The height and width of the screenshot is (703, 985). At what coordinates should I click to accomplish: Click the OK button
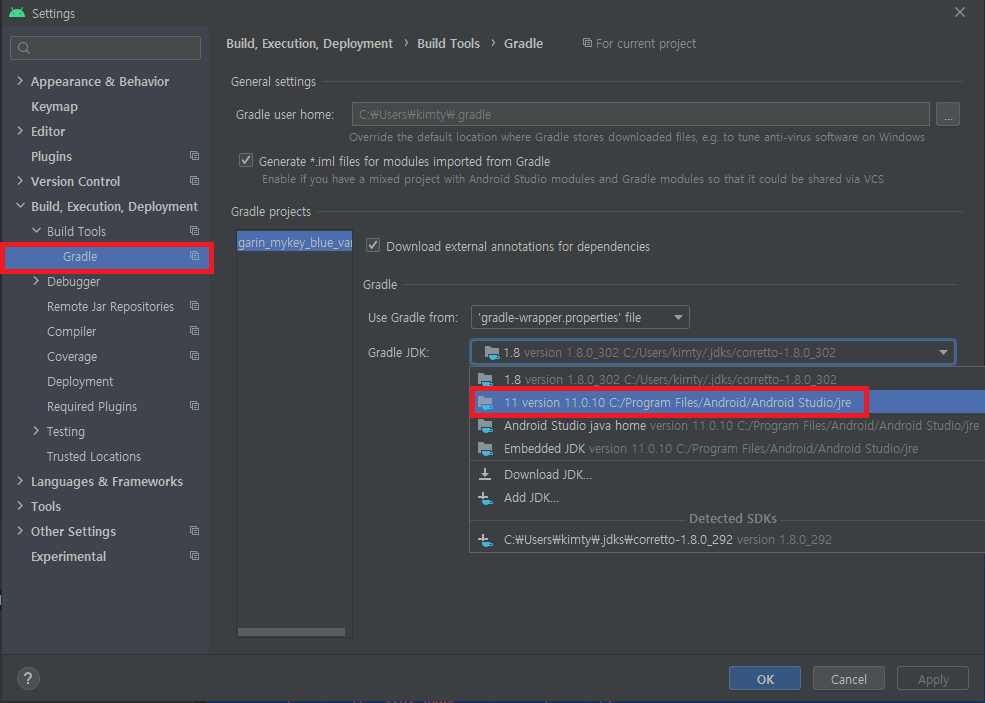765,678
